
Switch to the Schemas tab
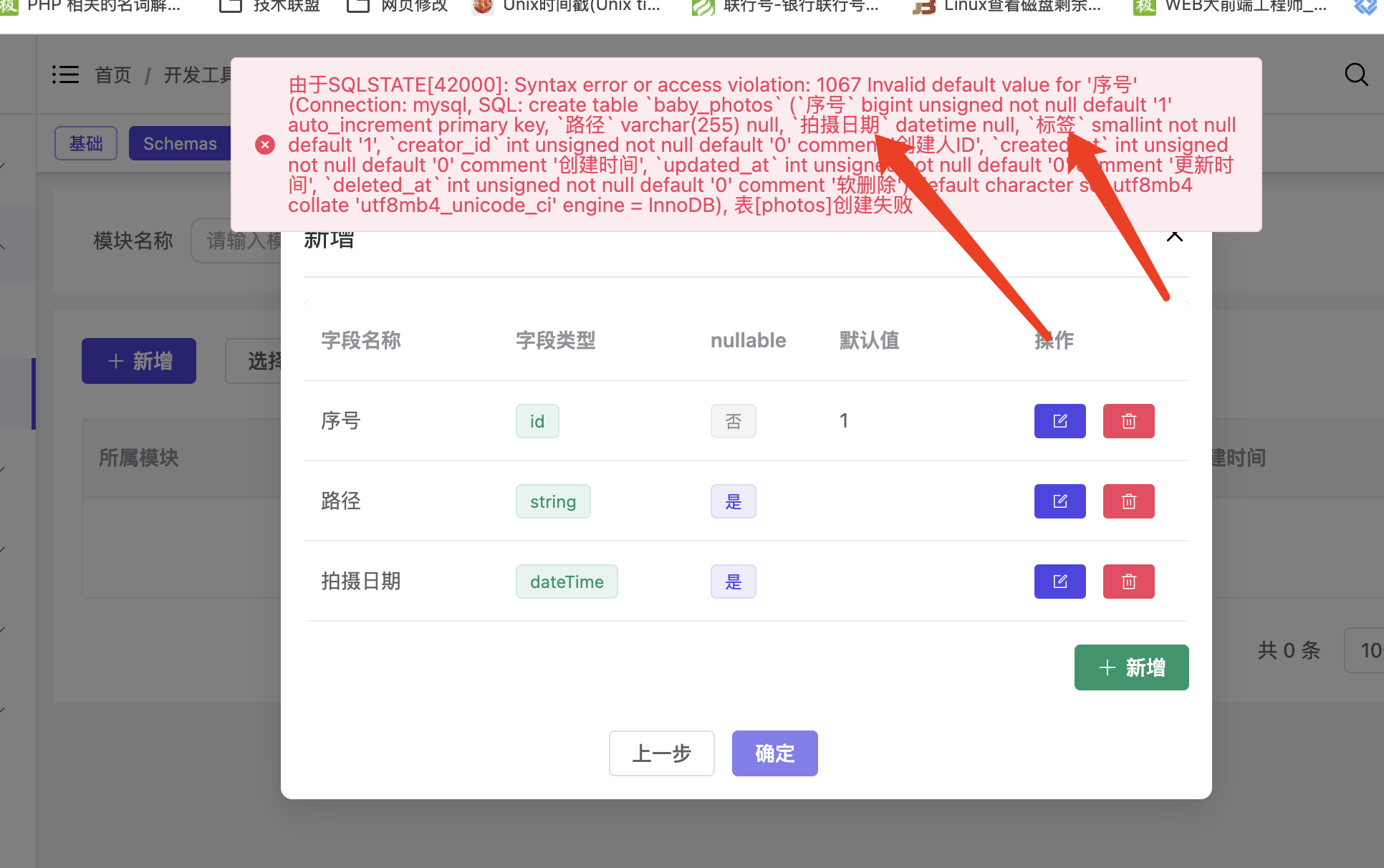click(180, 143)
